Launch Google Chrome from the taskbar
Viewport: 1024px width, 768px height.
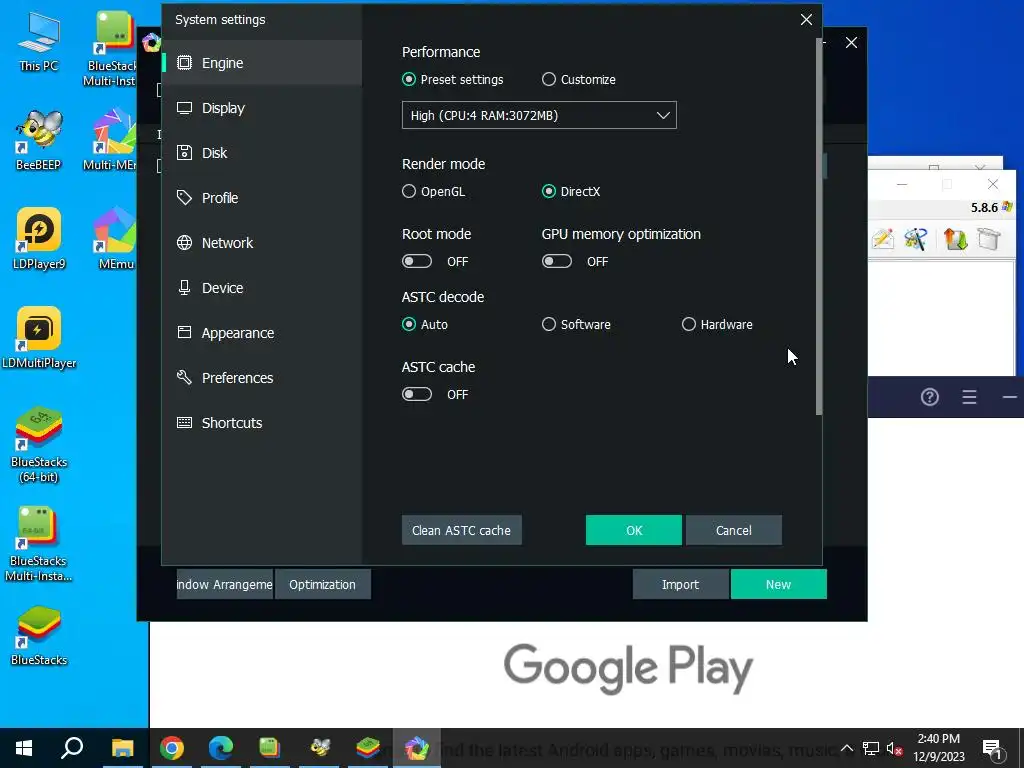click(172, 748)
